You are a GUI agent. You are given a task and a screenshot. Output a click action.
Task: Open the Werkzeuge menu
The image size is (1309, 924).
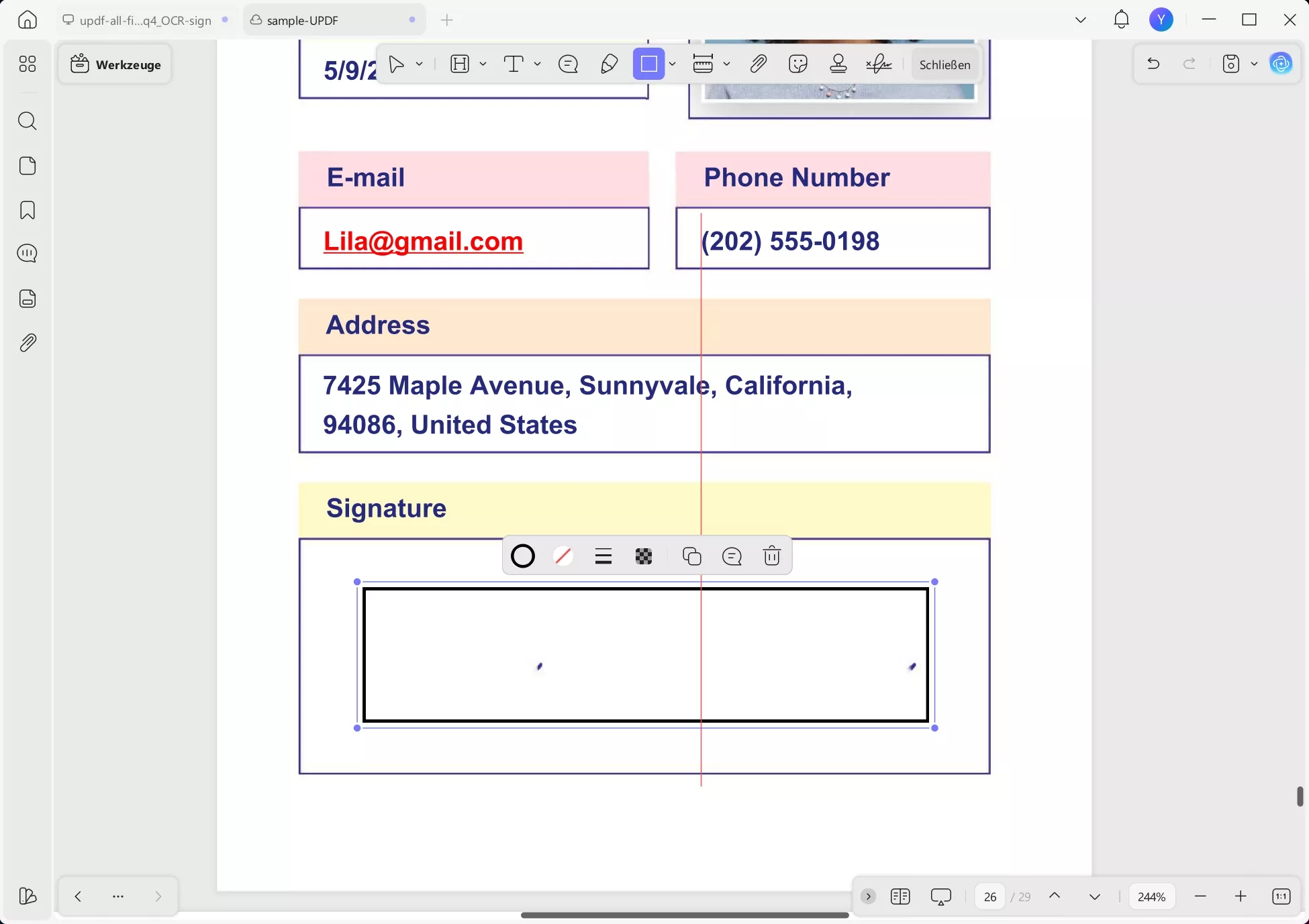coord(115,64)
